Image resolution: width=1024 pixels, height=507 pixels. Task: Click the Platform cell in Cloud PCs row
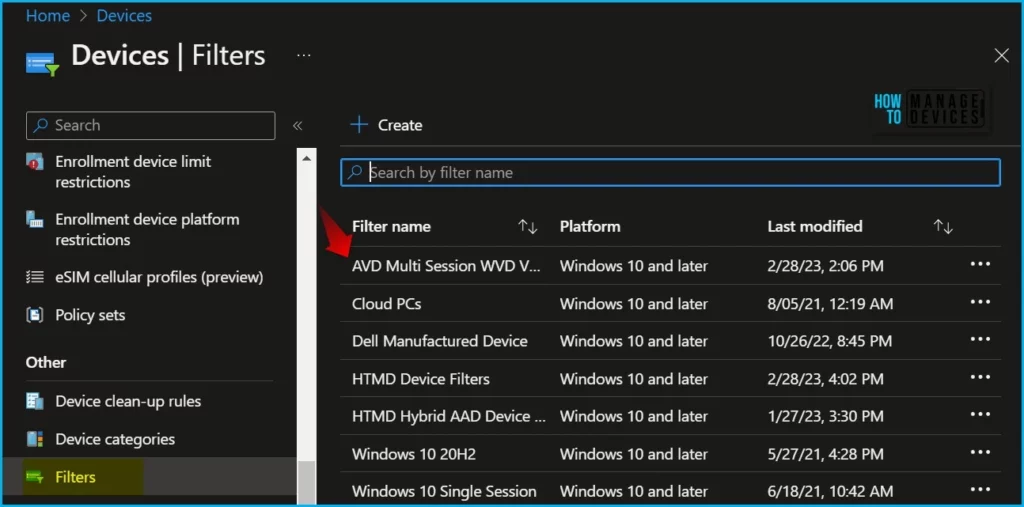(633, 304)
